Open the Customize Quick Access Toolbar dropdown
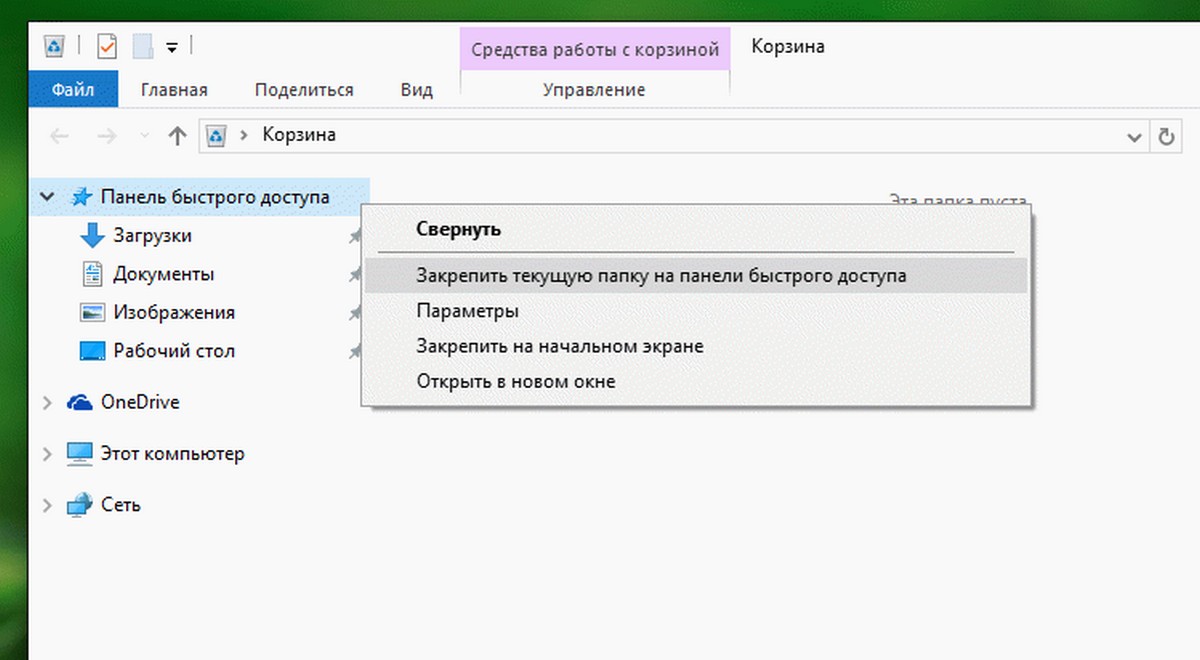Screen dimensions: 1200x660 pos(172,47)
